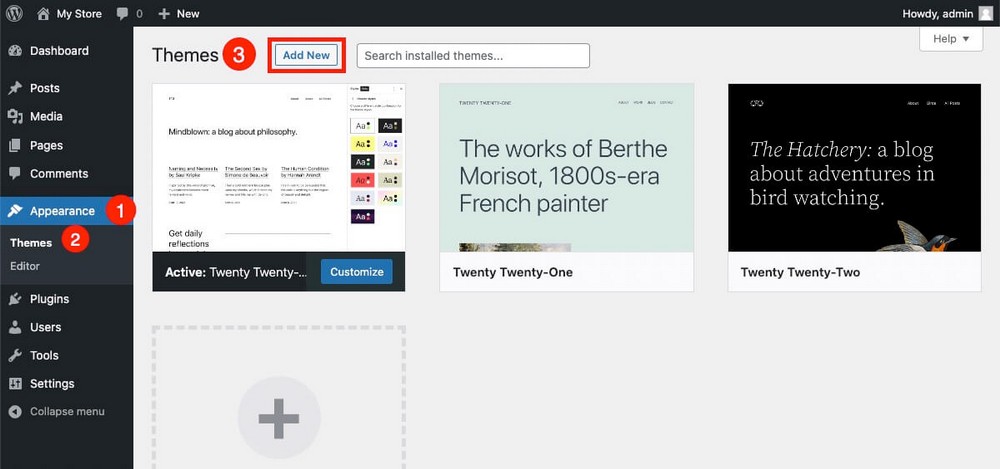Click the Customize button
The image size is (1000, 469).
357,272
